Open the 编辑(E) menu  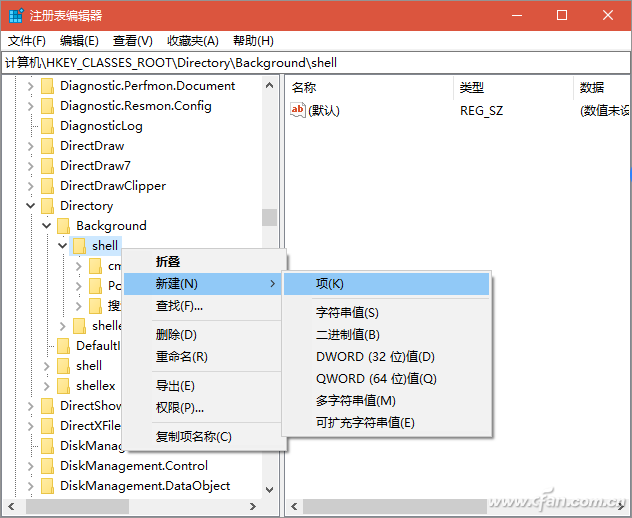point(79,41)
